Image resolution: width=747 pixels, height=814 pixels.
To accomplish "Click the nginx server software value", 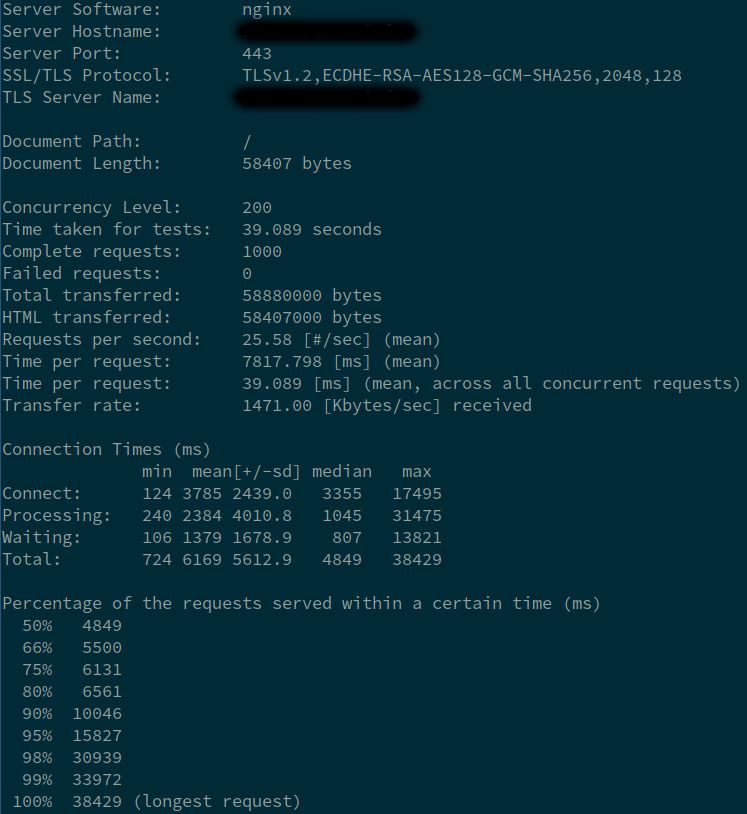I will (267, 10).
